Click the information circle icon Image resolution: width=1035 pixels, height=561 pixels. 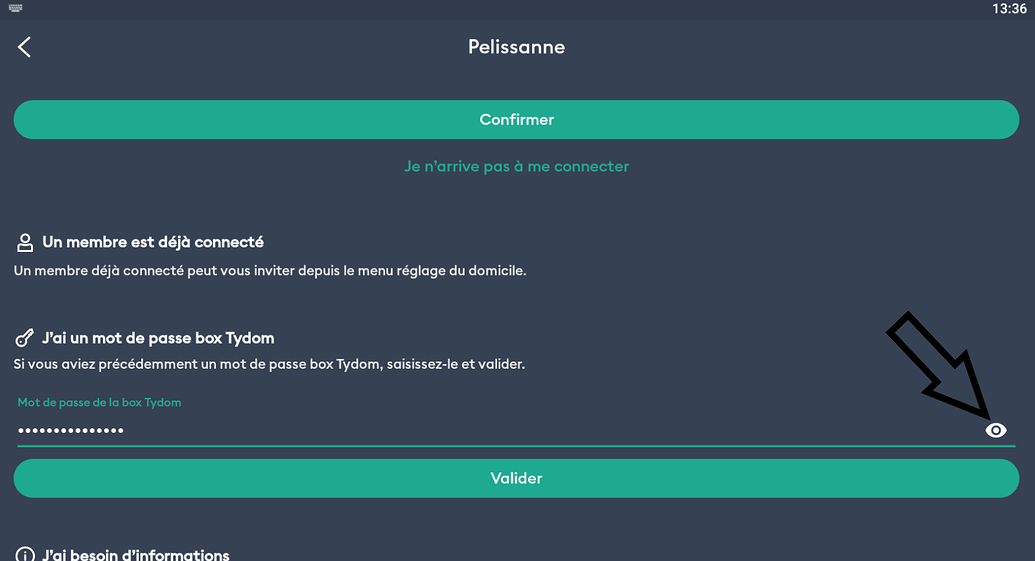[25, 555]
